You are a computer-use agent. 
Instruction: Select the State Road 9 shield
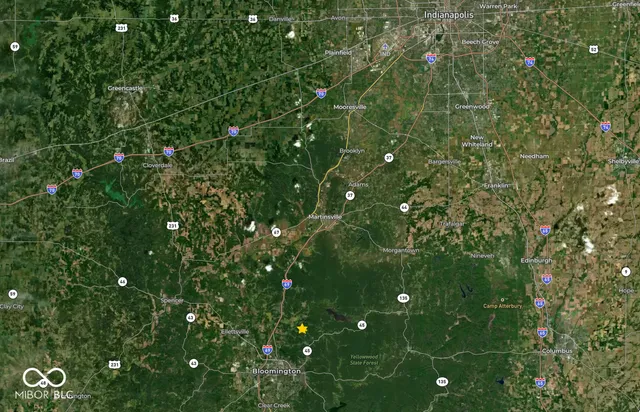[626, 272]
